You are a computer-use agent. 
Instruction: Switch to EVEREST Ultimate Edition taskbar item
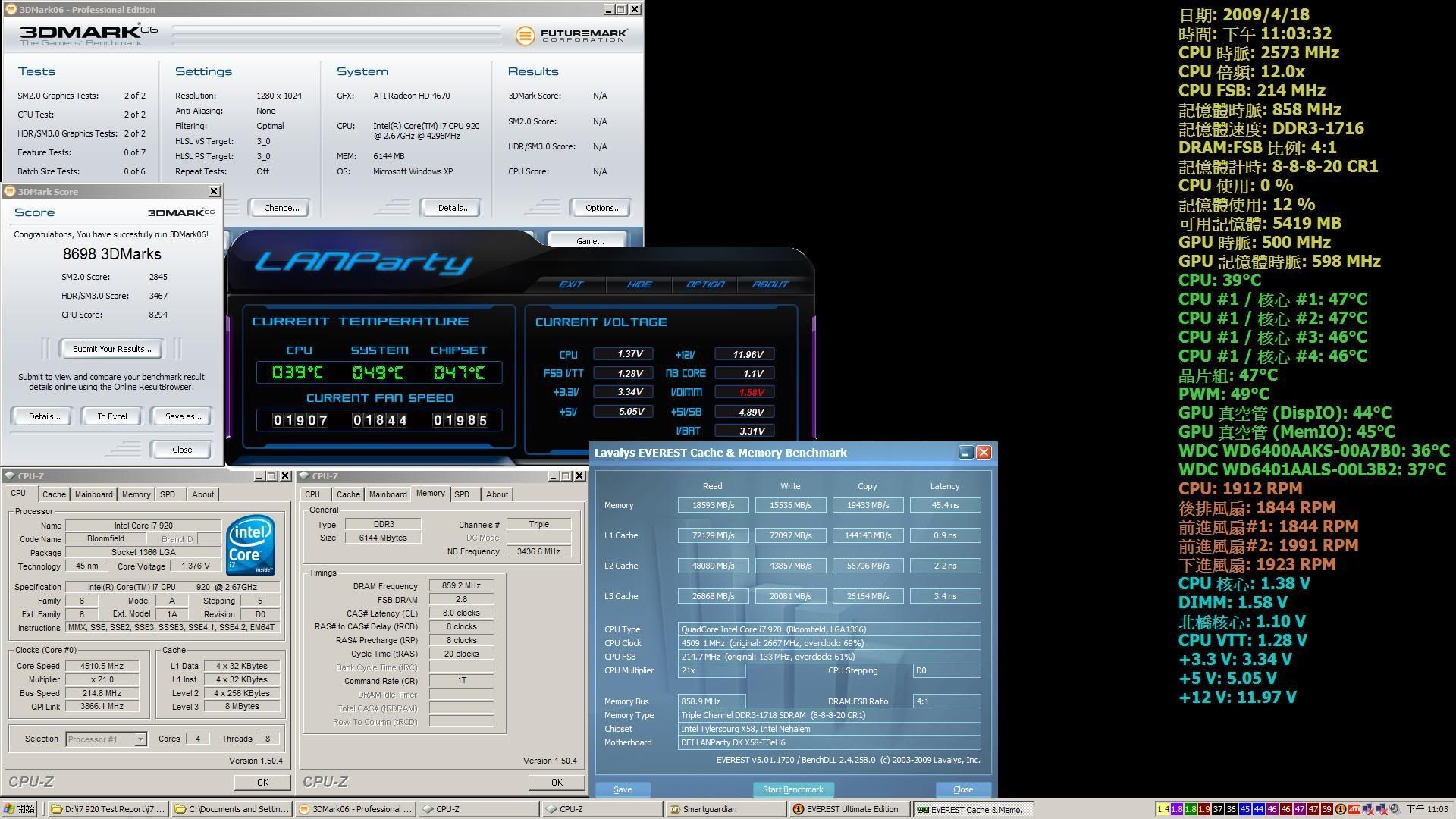[849, 809]
